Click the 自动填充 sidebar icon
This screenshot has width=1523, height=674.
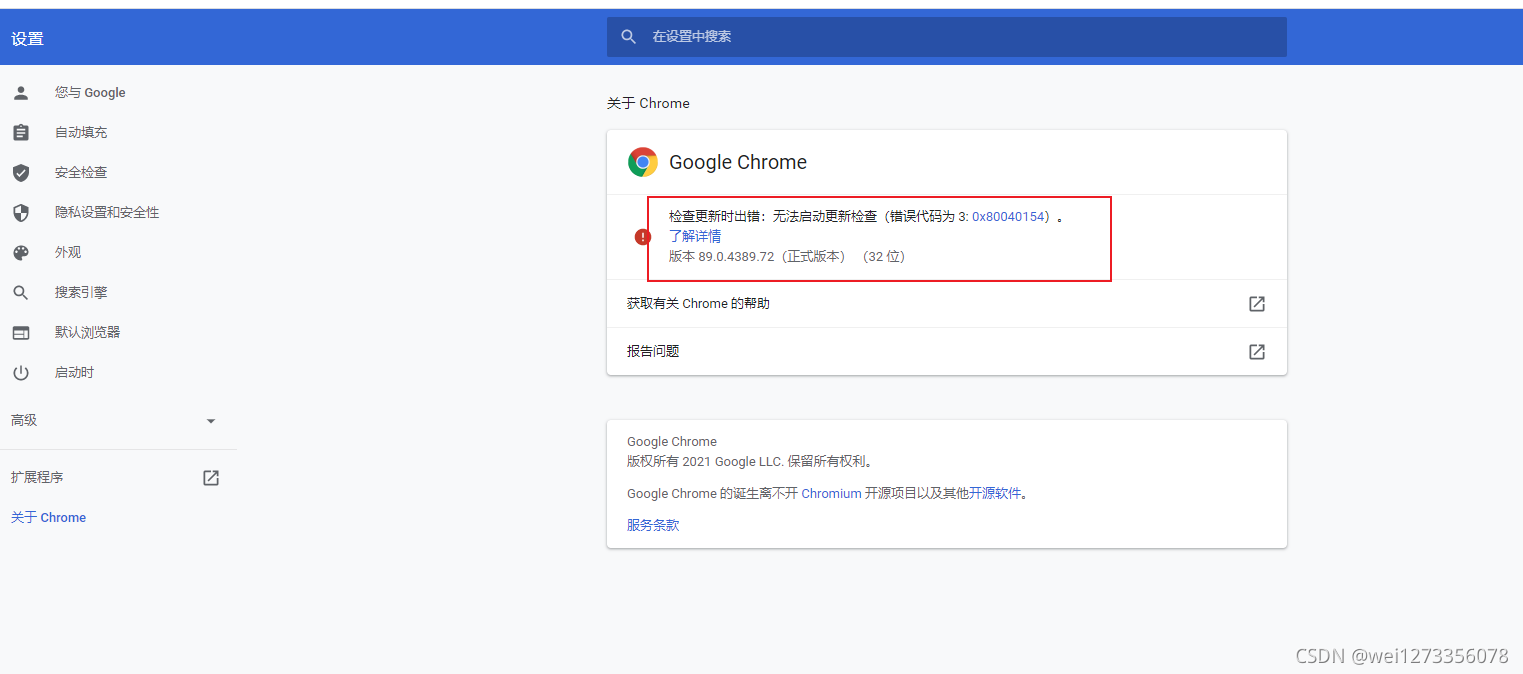(x=21, y=132)
